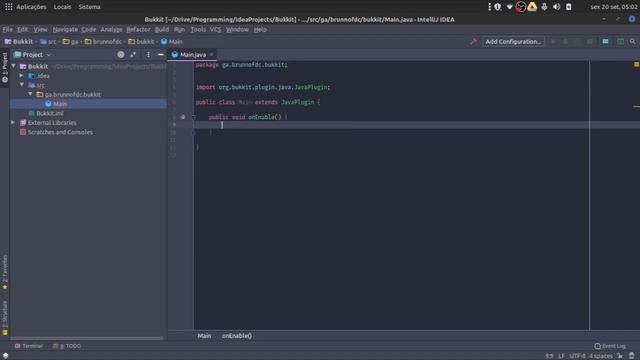Image resolution: width=640 pixels, height=360 pixels.
Task: Click Expand All arrows in Project panel
Action: pos(133,54)
